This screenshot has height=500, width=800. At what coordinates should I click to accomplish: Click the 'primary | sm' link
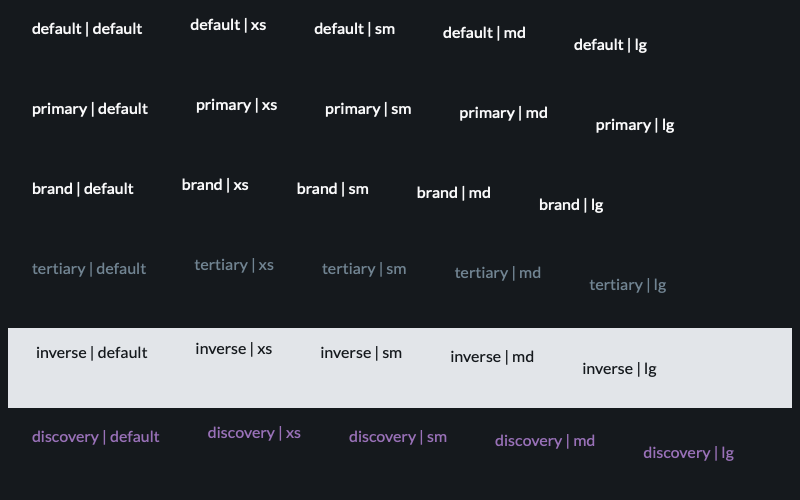click(x=368, y=109)
